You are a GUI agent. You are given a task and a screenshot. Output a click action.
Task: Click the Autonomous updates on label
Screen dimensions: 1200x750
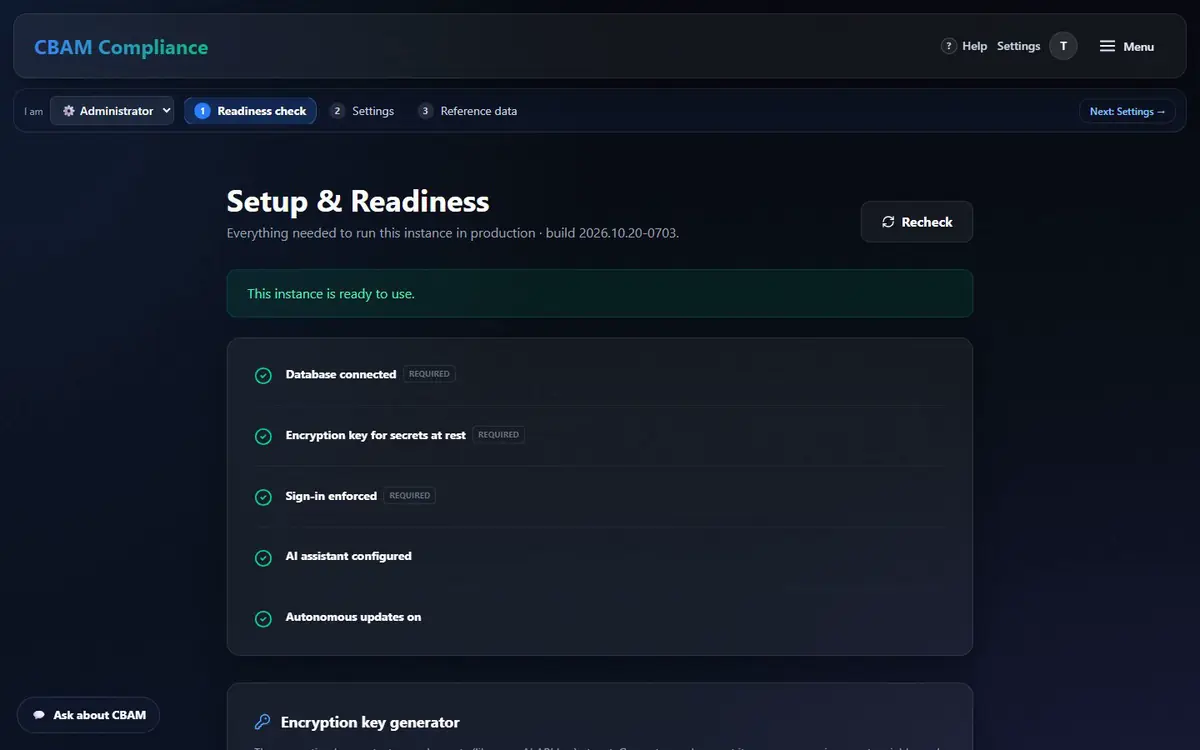(x=353, y=617)
